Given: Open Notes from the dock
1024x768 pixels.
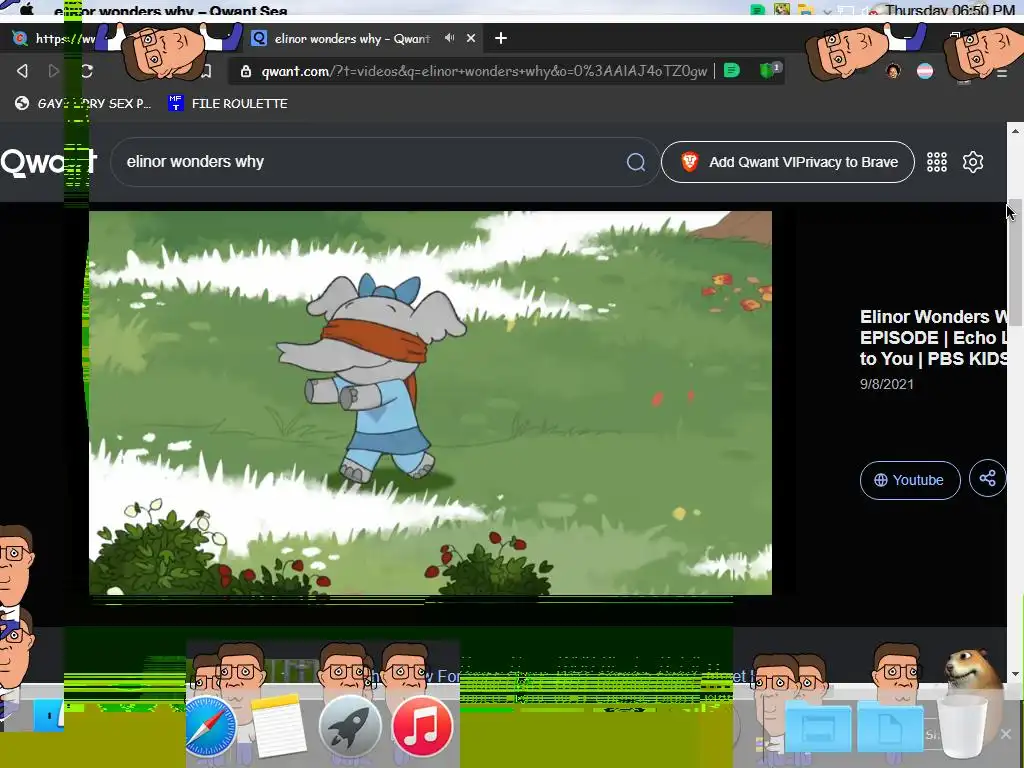Looking at the screenshot, I should coord(279,726).
